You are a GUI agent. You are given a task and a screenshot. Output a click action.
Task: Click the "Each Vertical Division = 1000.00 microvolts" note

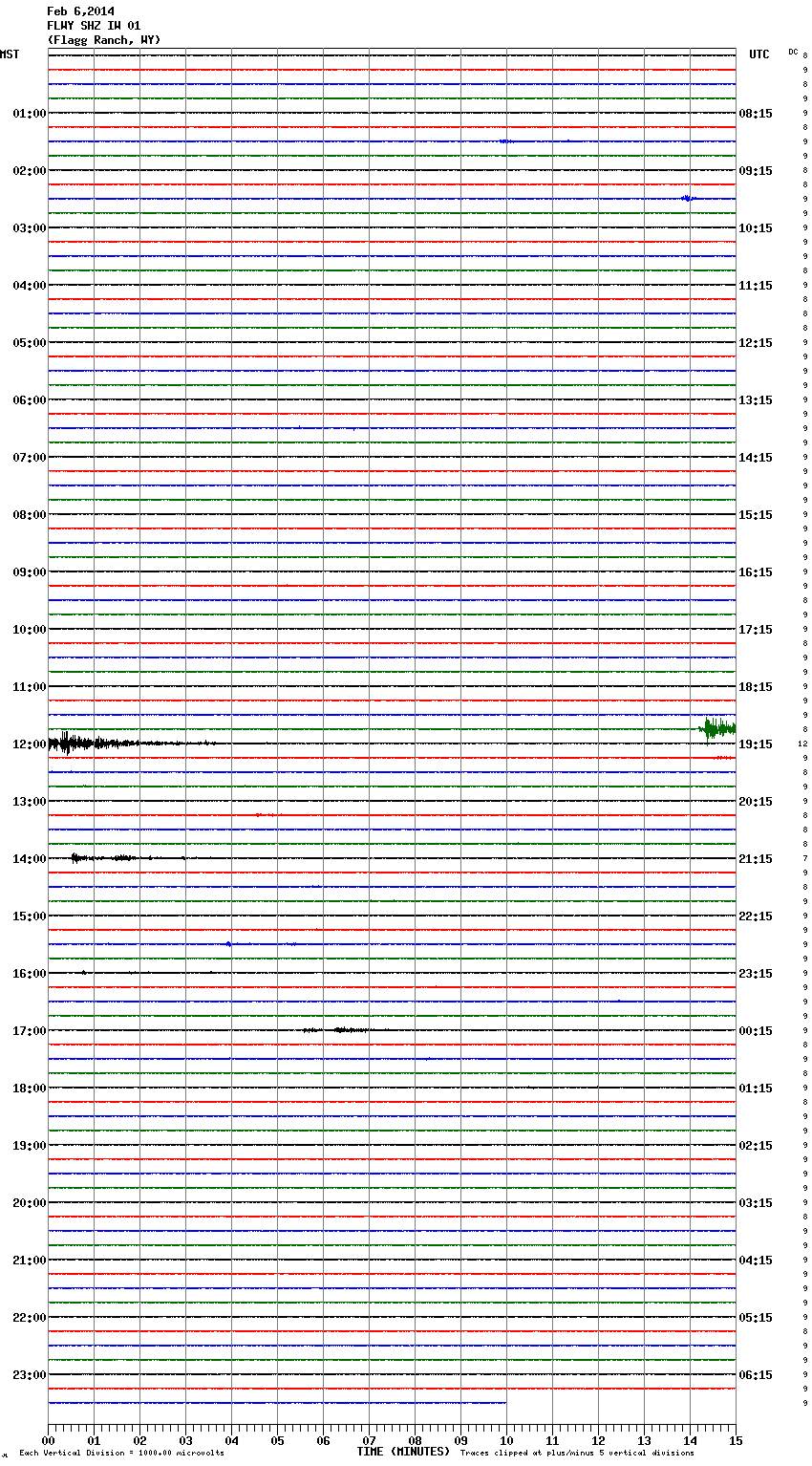point(121,1454)
